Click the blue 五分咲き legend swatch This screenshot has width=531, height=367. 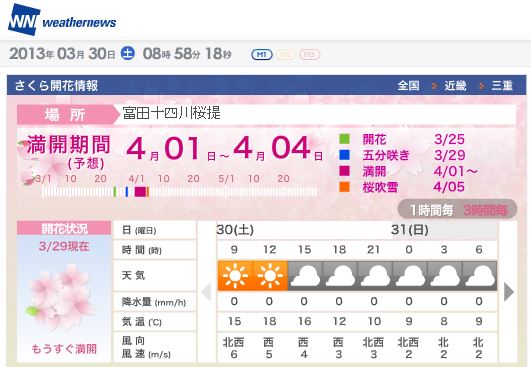click(x=344, y=155)
